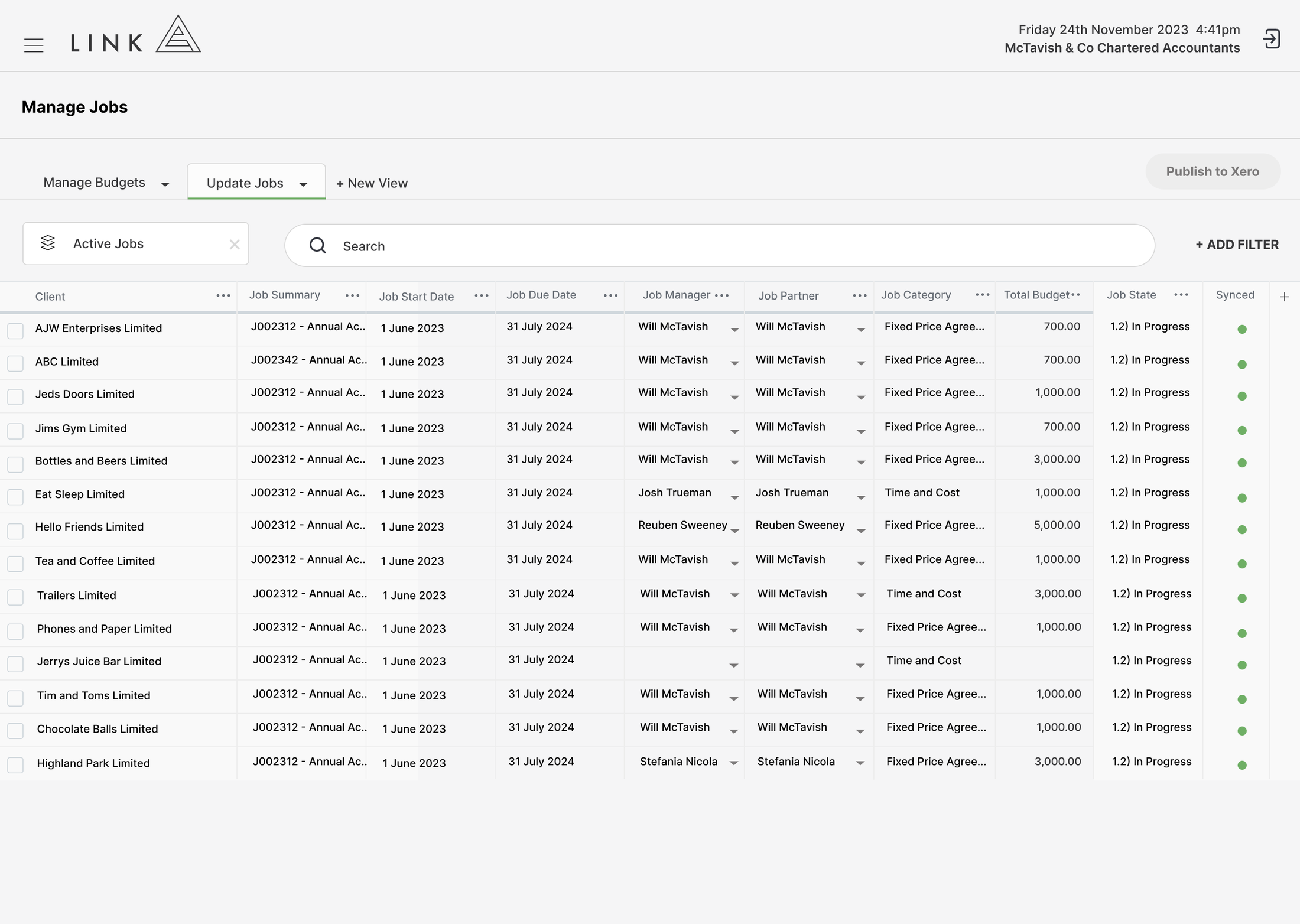1300x924 pixels.
Task: Click the Synced column header
Action: 1235,295
